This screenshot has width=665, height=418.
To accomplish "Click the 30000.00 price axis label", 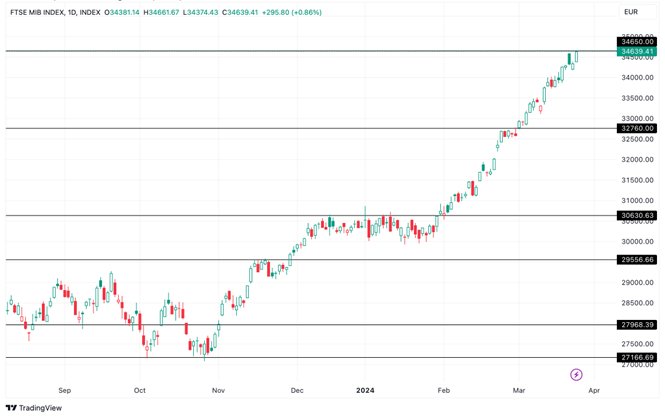I will click(637, 242).
